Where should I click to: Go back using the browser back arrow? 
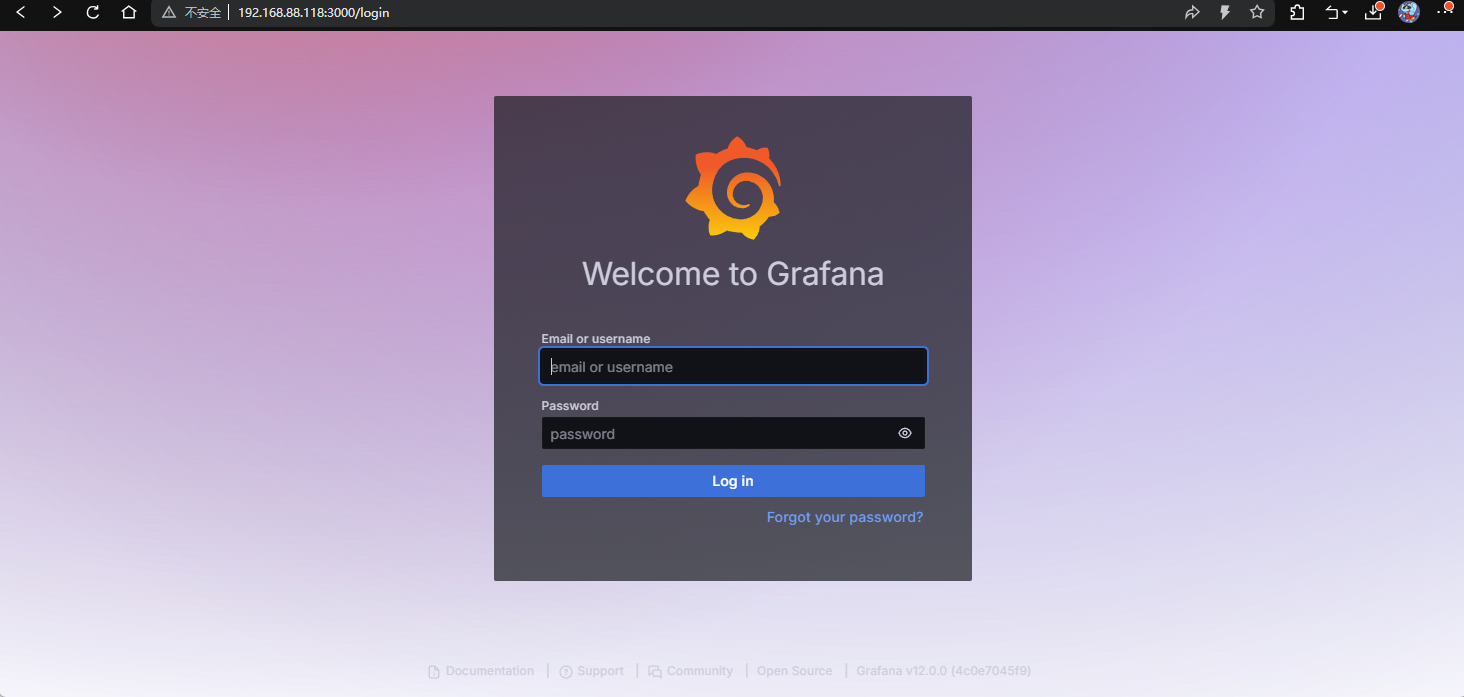point(20,13)
